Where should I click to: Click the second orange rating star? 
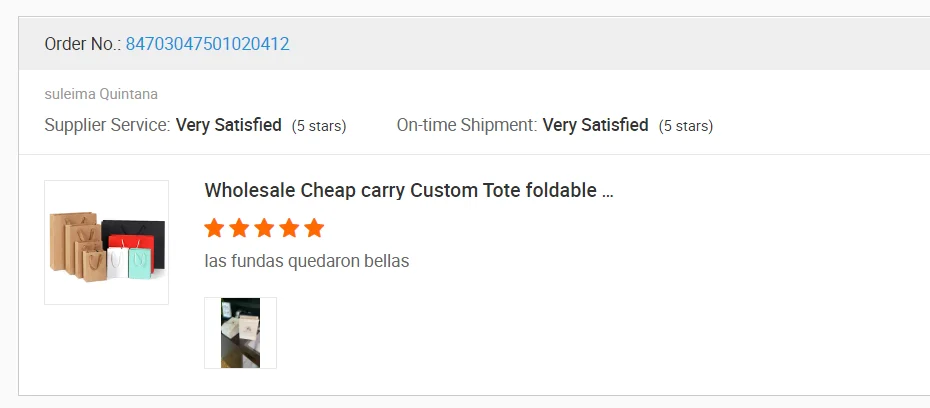tap(239, 228)
